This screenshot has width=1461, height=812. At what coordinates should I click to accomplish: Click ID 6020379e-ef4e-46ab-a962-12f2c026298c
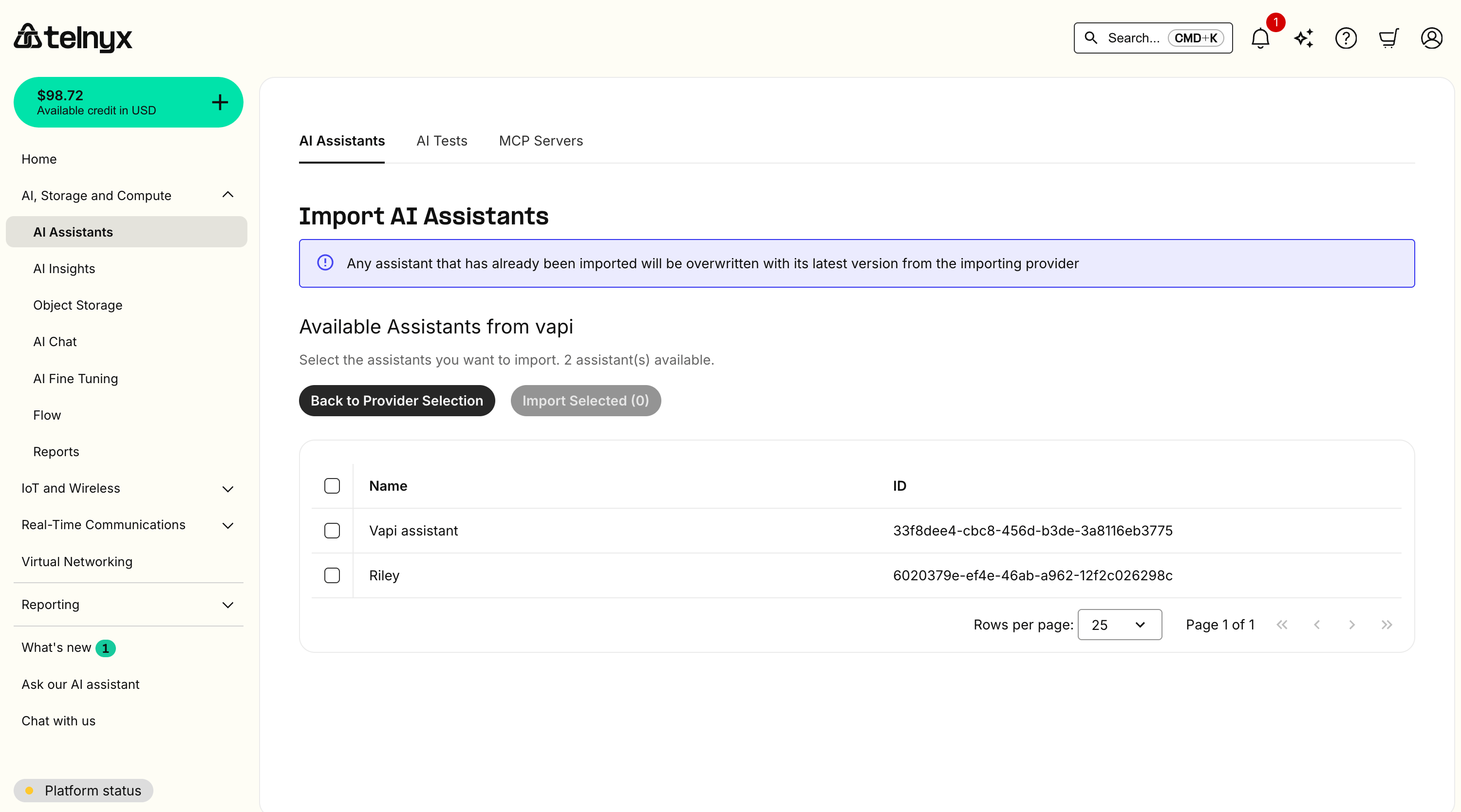tap(1033, 575)
